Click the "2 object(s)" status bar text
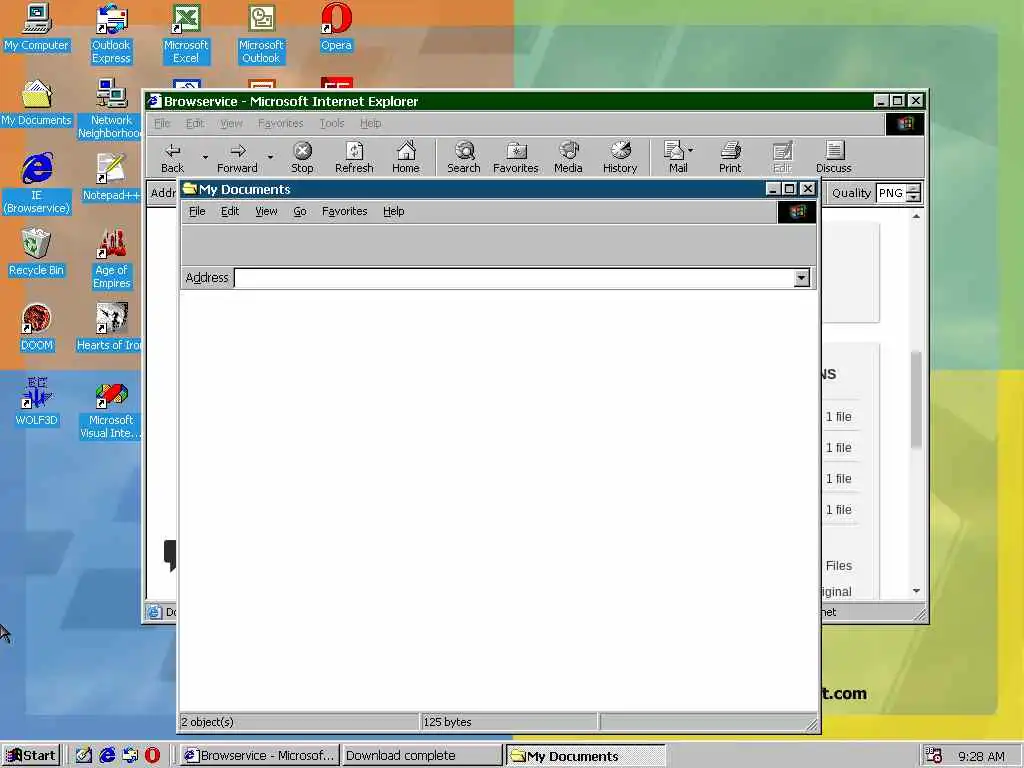The image size is (1024, 768). tap(208, 722)
